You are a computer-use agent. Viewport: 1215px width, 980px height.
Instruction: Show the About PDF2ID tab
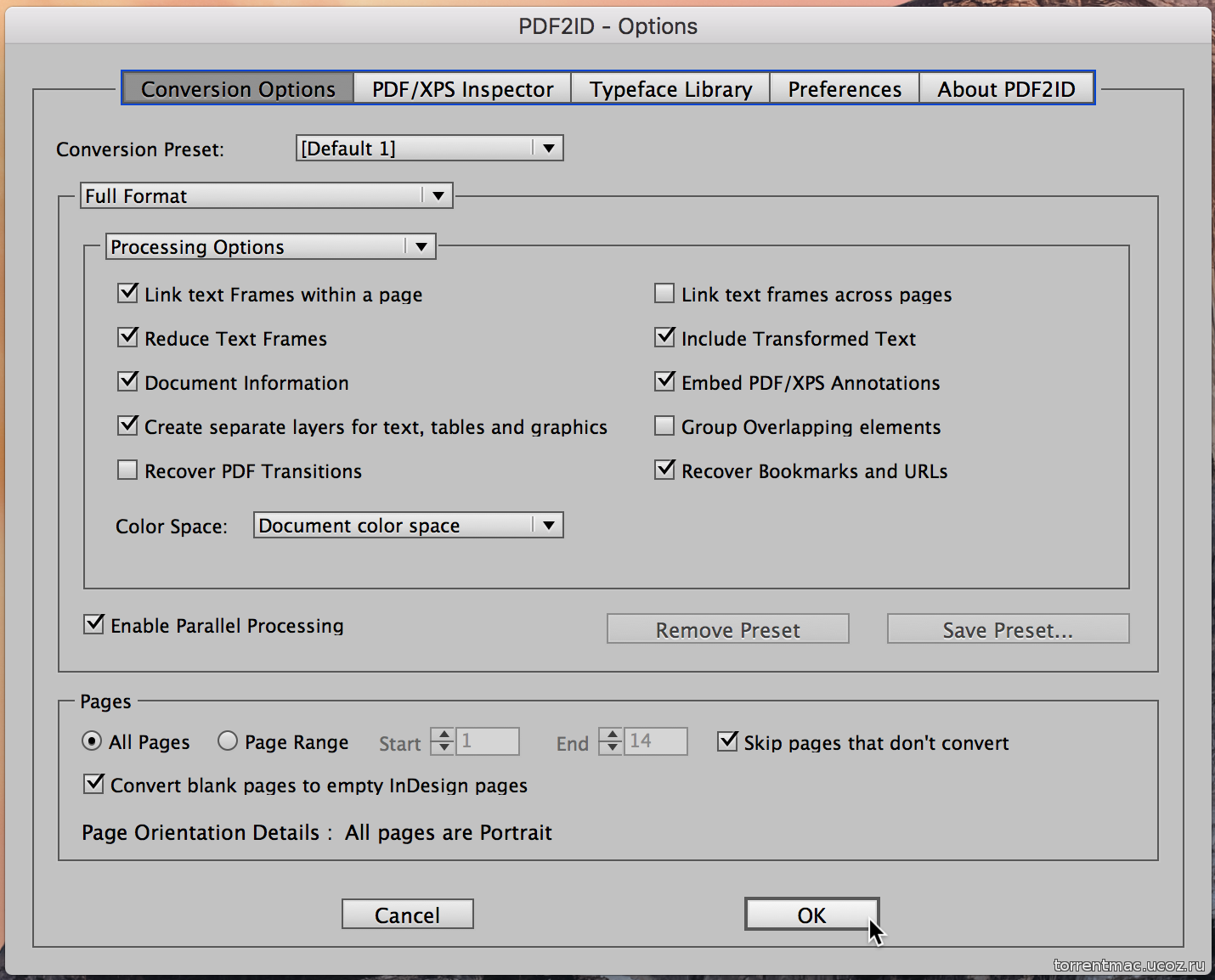click(x=1006, y=88)
